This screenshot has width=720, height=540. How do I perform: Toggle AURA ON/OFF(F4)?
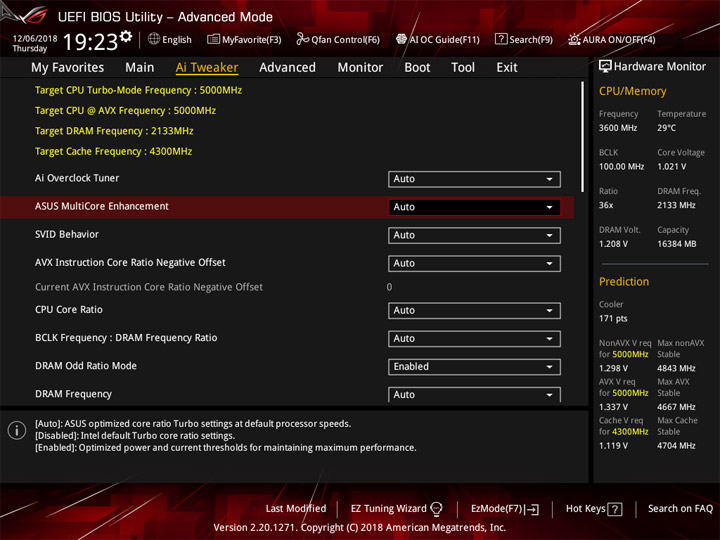[612, 39]
